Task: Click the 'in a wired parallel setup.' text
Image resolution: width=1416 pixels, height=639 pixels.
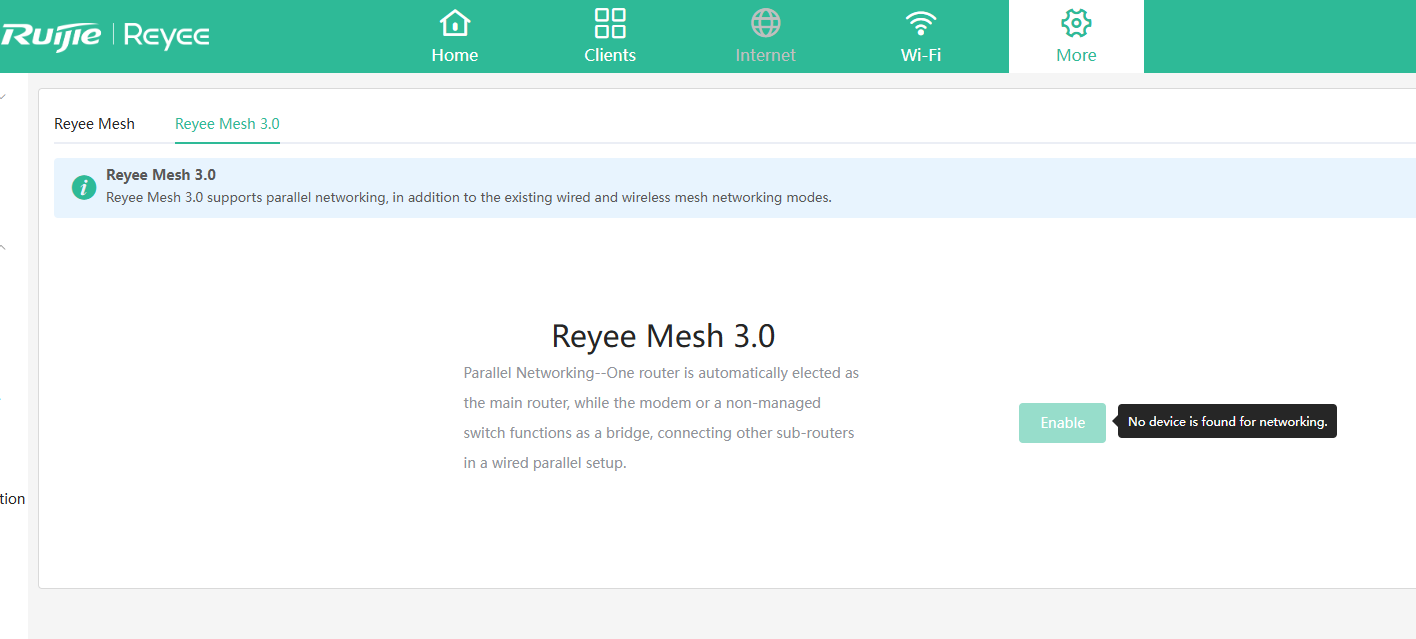Action: (545, 463)
